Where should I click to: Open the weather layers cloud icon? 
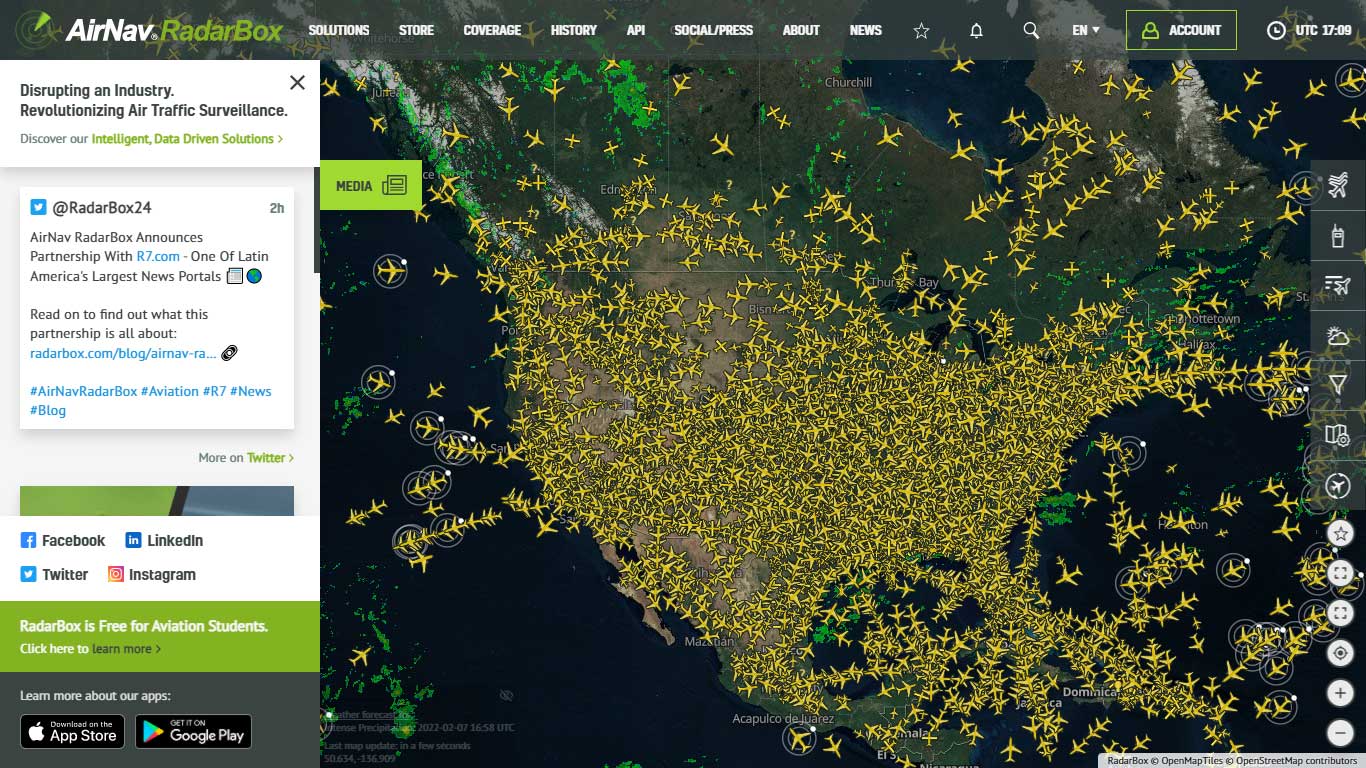pyautogui.click(x=1338, y=336)
